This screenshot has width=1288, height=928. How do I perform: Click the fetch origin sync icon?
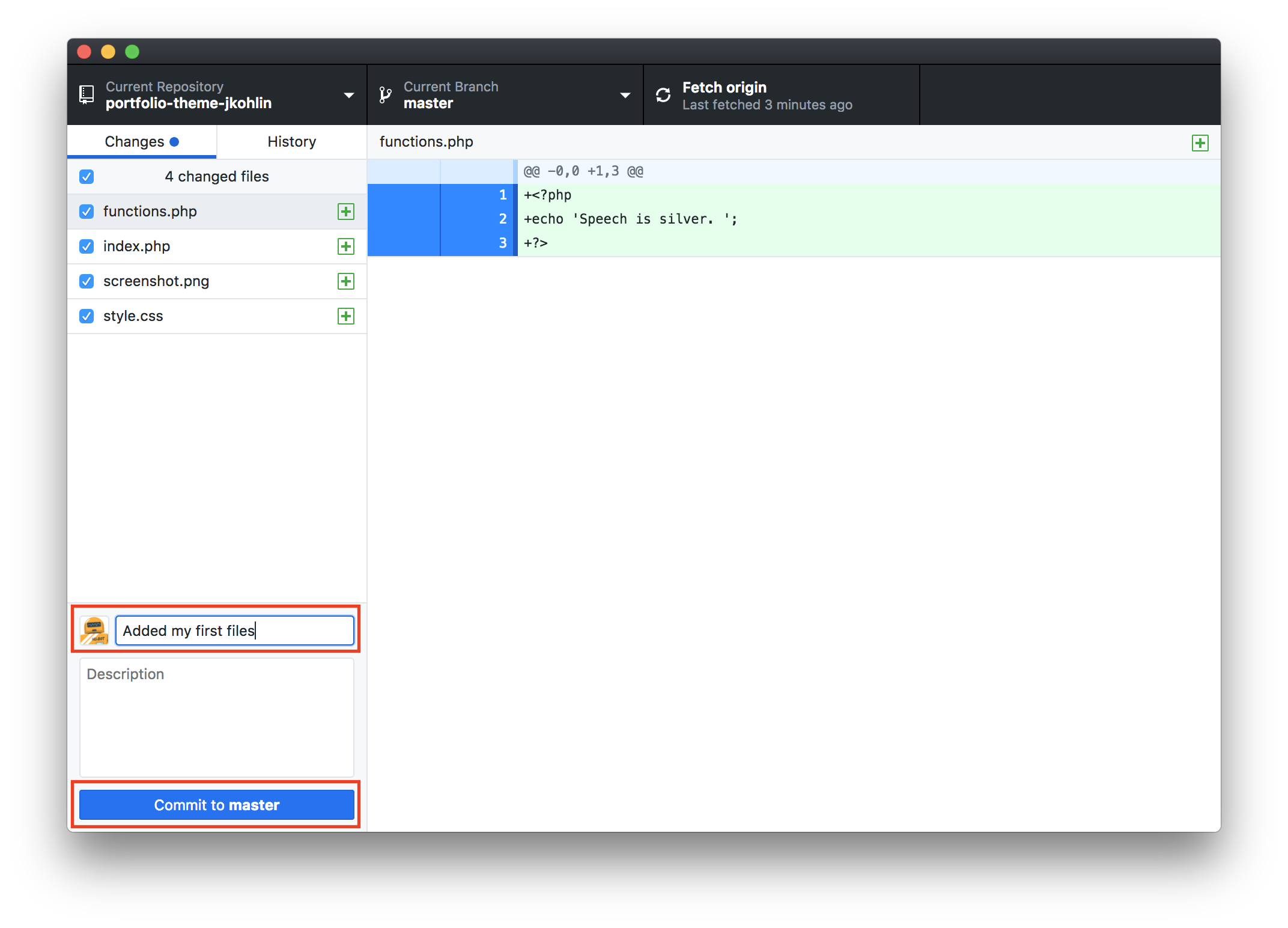coord(663,95)
